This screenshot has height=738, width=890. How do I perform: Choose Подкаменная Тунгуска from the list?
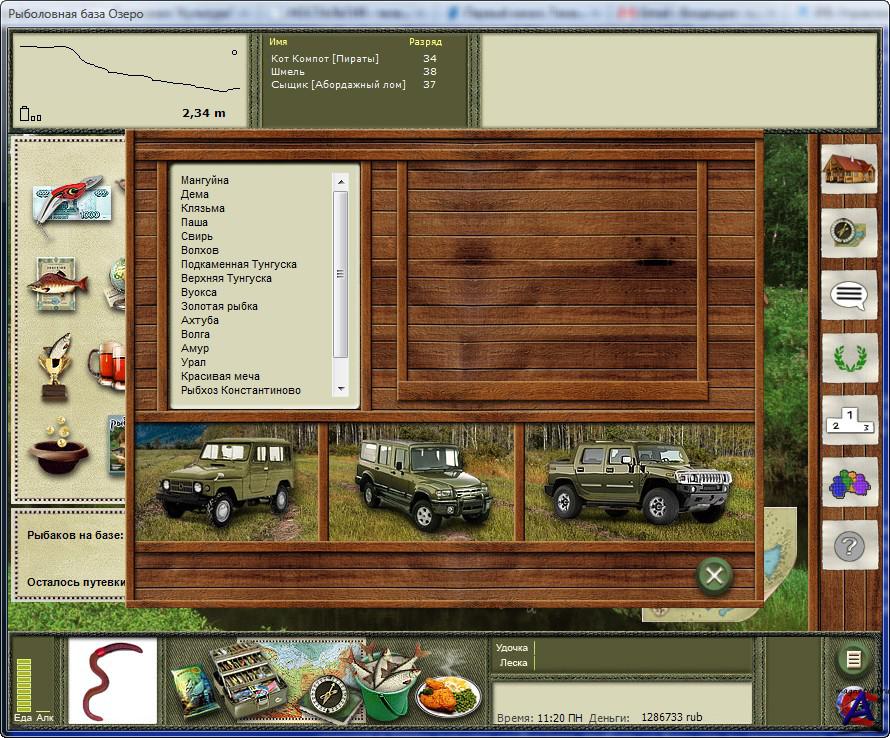click(238, 265)
